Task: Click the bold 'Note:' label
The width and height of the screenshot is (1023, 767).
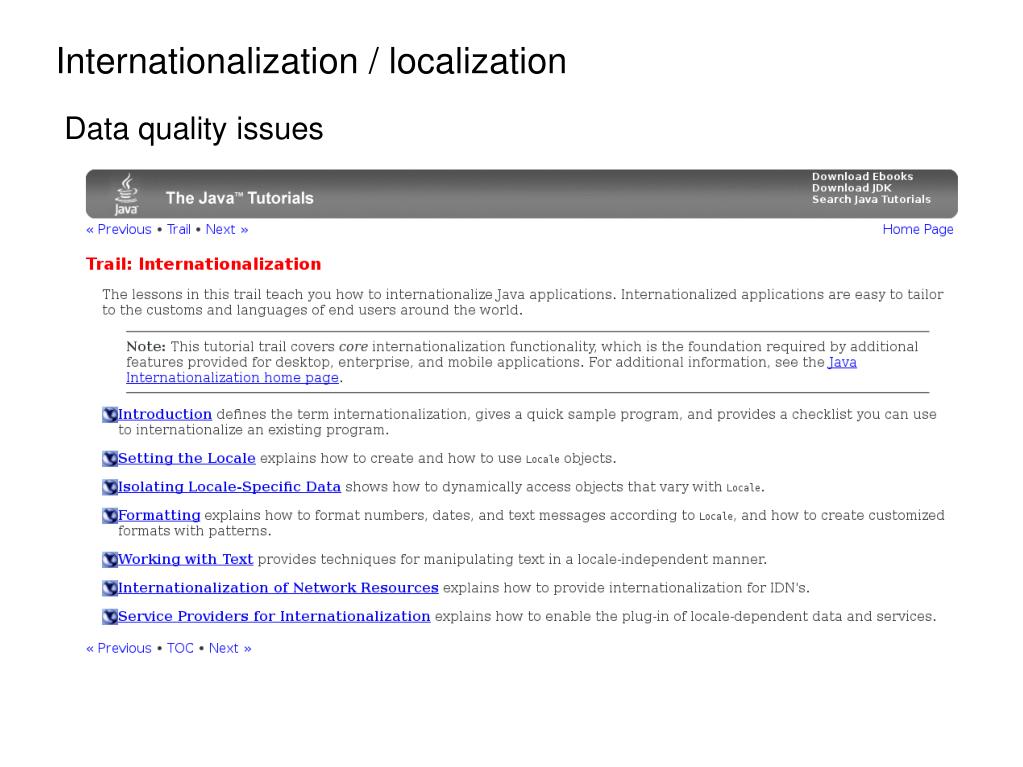Action: point(146,346)
